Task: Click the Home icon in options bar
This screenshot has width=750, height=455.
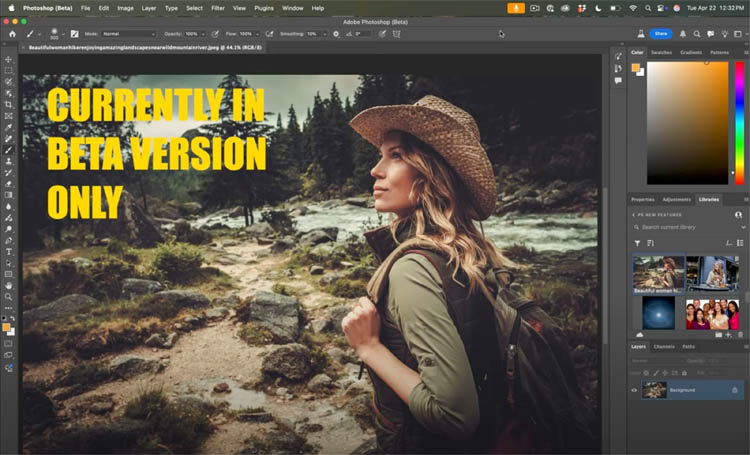Action: pyautogui.click(x=12, y=33)
